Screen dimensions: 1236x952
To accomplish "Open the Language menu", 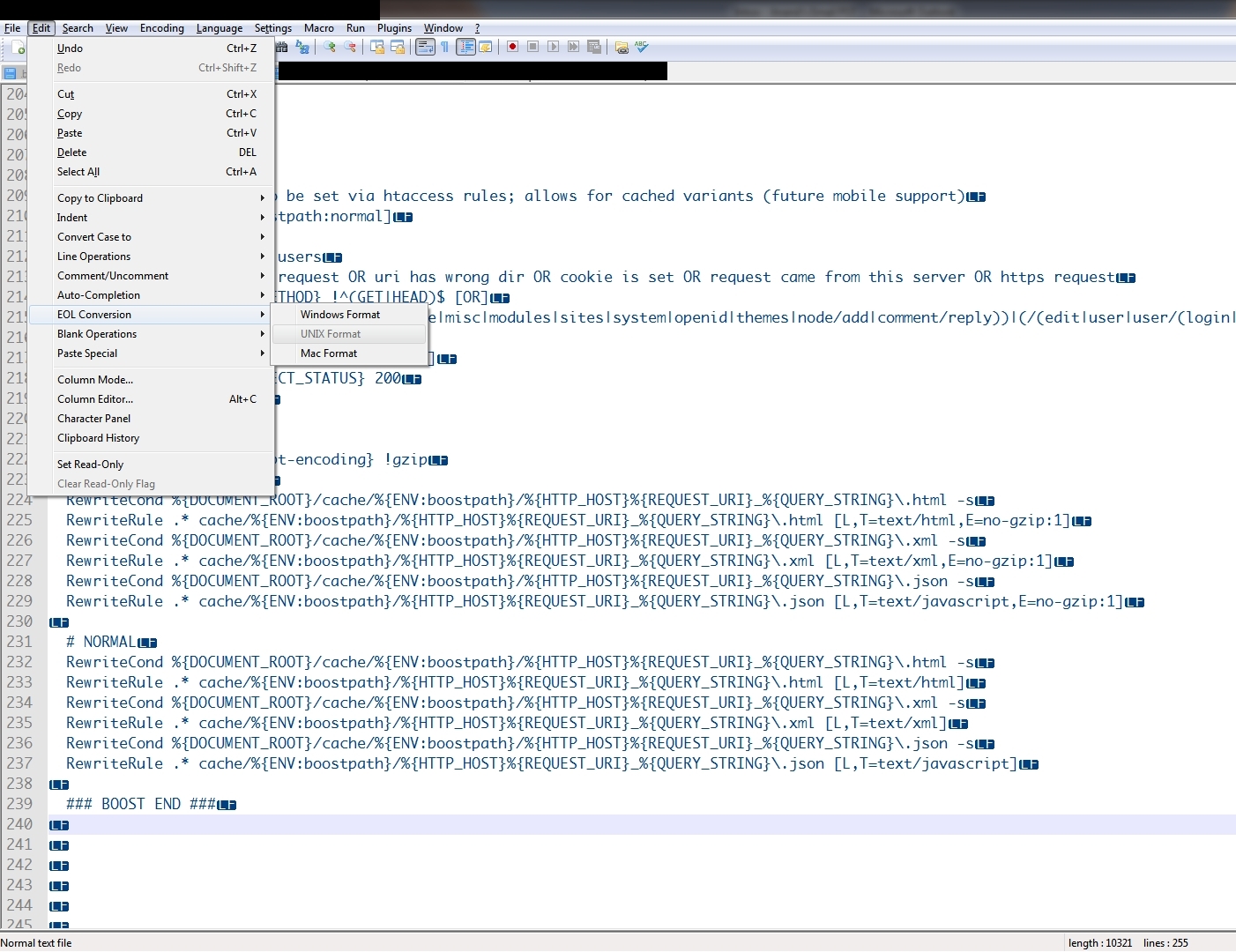I will pos(219,27).
